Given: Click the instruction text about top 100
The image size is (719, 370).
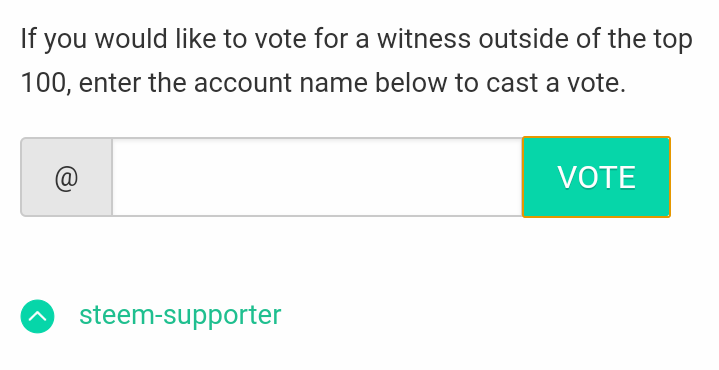Looking at the screenshot, I should tap(356, 61).
